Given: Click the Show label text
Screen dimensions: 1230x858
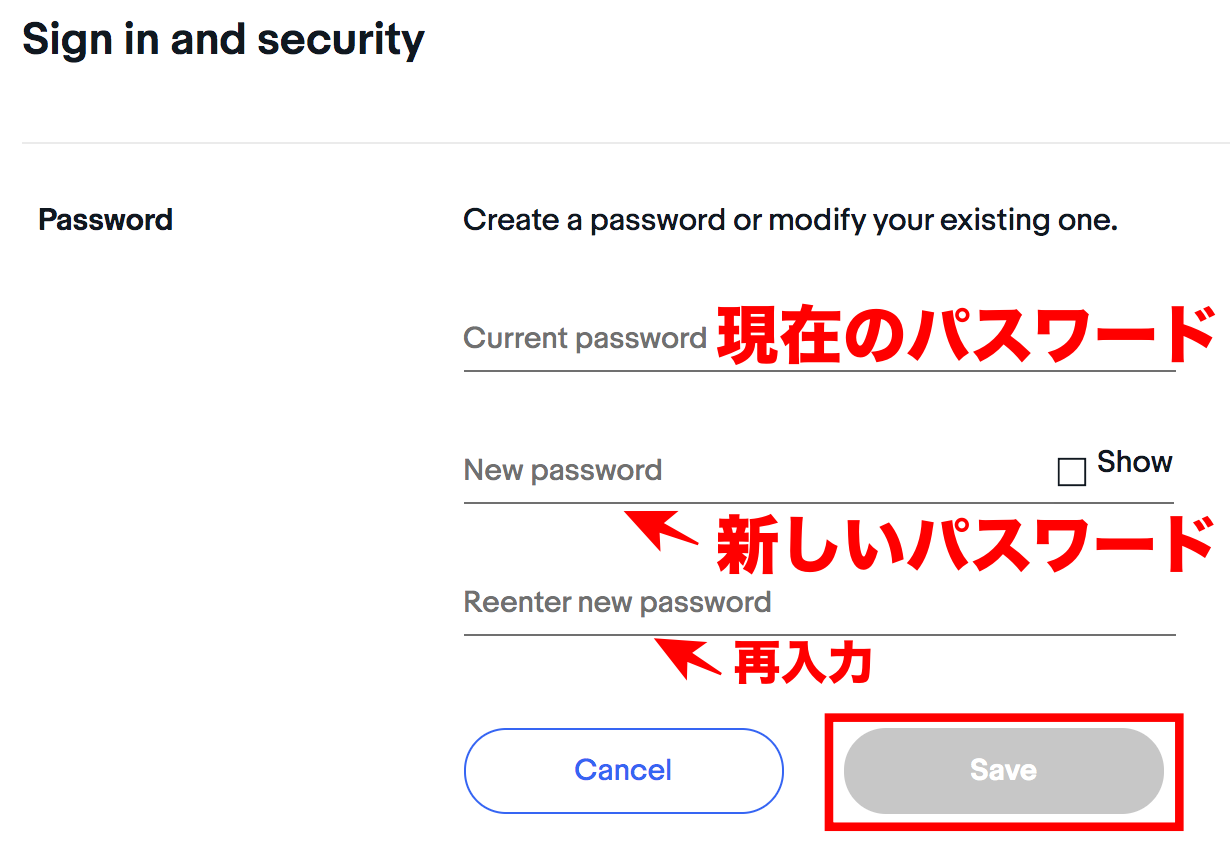Looking at the screenshot, I should [1134, 462].
